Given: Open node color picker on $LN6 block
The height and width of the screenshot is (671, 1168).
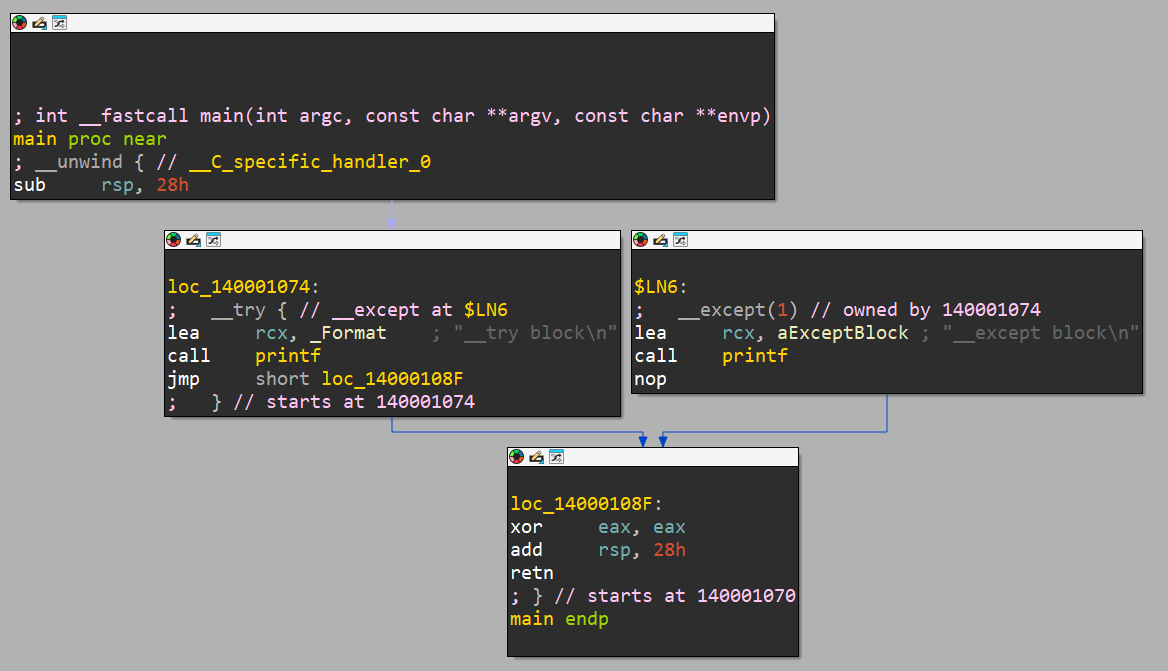Looking at the screenshot, I should click(x=641, y=240).
